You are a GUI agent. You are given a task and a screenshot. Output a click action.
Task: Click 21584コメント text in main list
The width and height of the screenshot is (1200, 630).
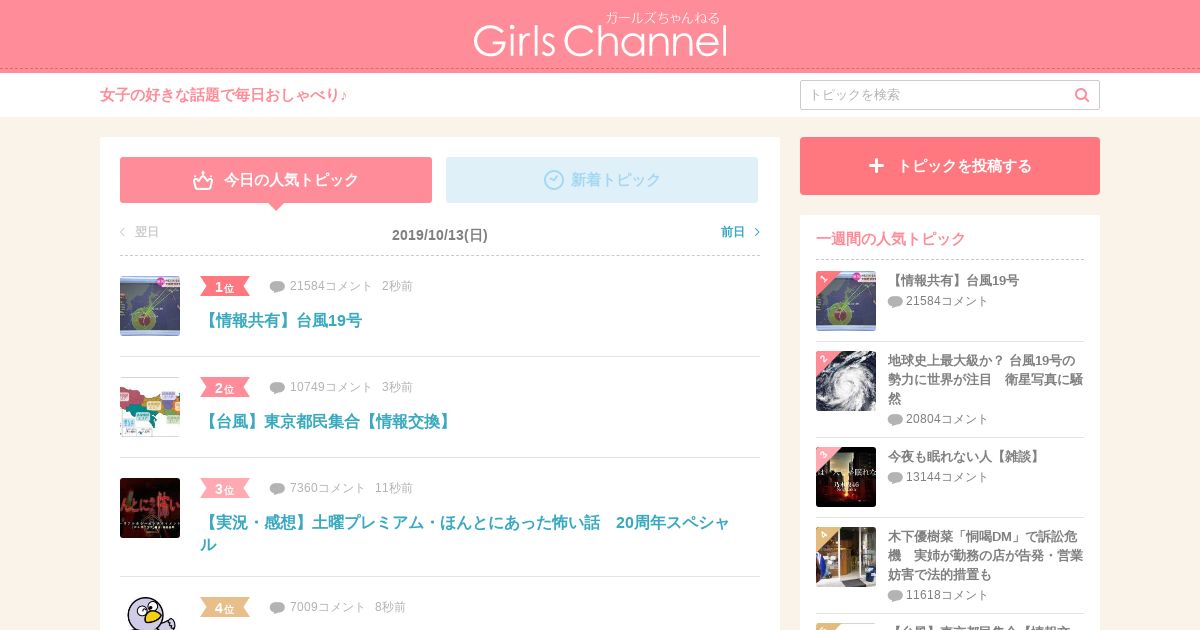331,286
